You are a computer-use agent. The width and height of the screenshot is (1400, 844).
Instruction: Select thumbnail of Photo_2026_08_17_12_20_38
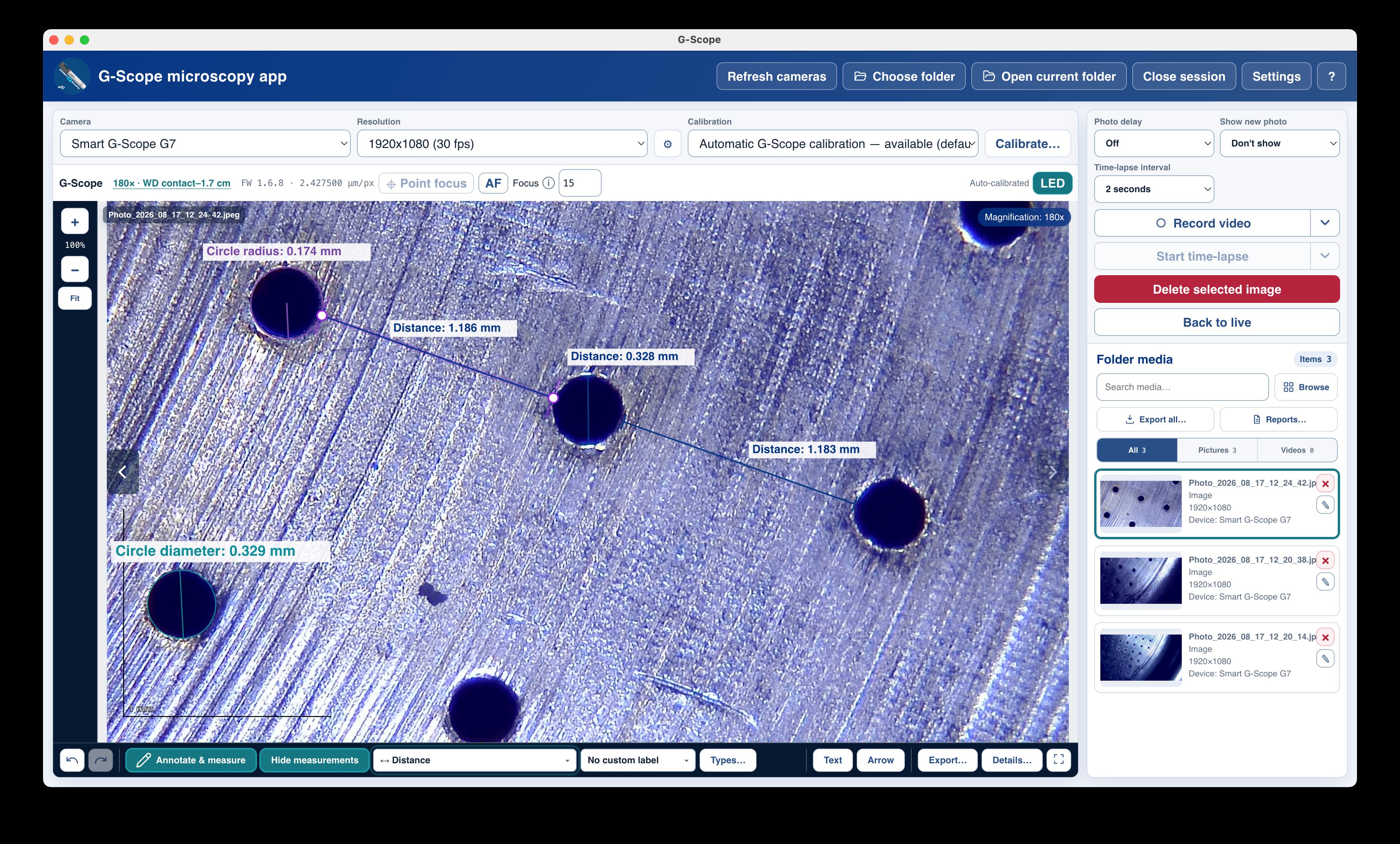pyautogui.click(x=1140, y=580)
